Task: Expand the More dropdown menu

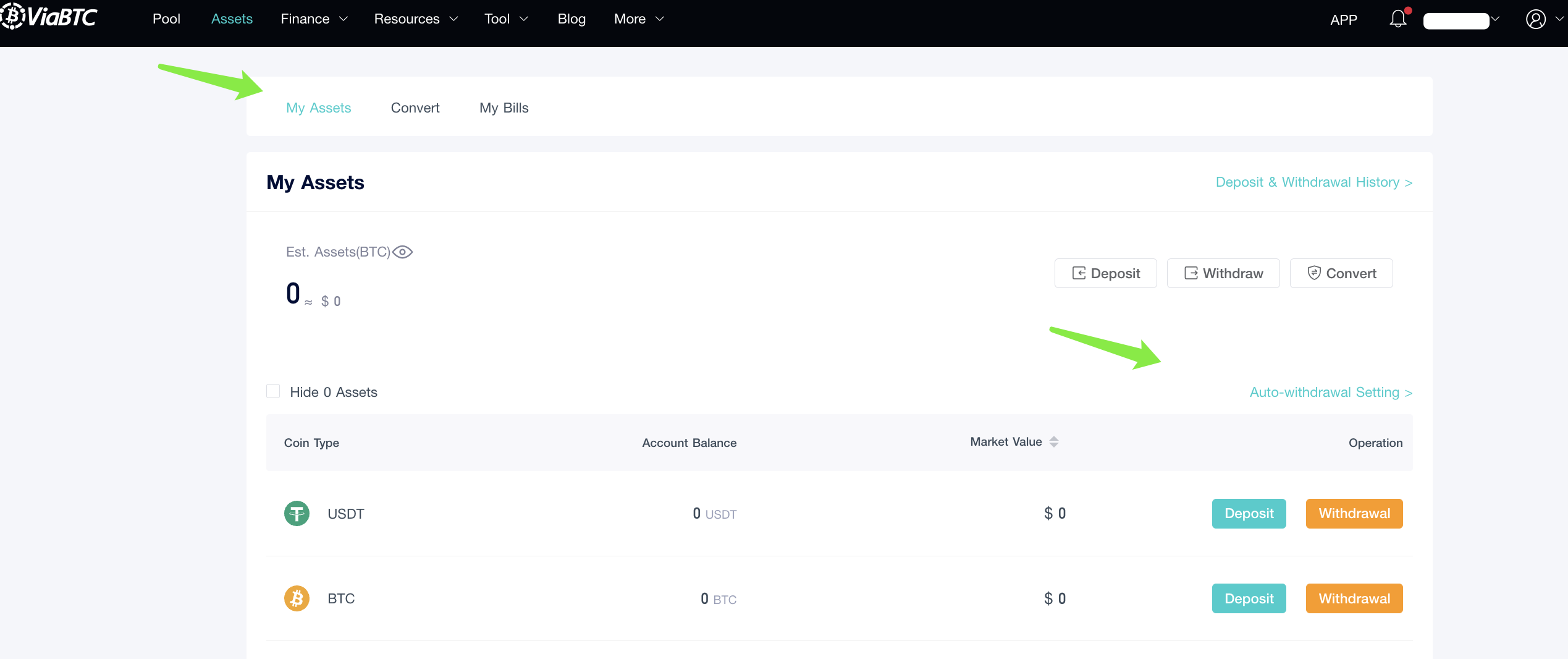Action: [x=639, y=19]
